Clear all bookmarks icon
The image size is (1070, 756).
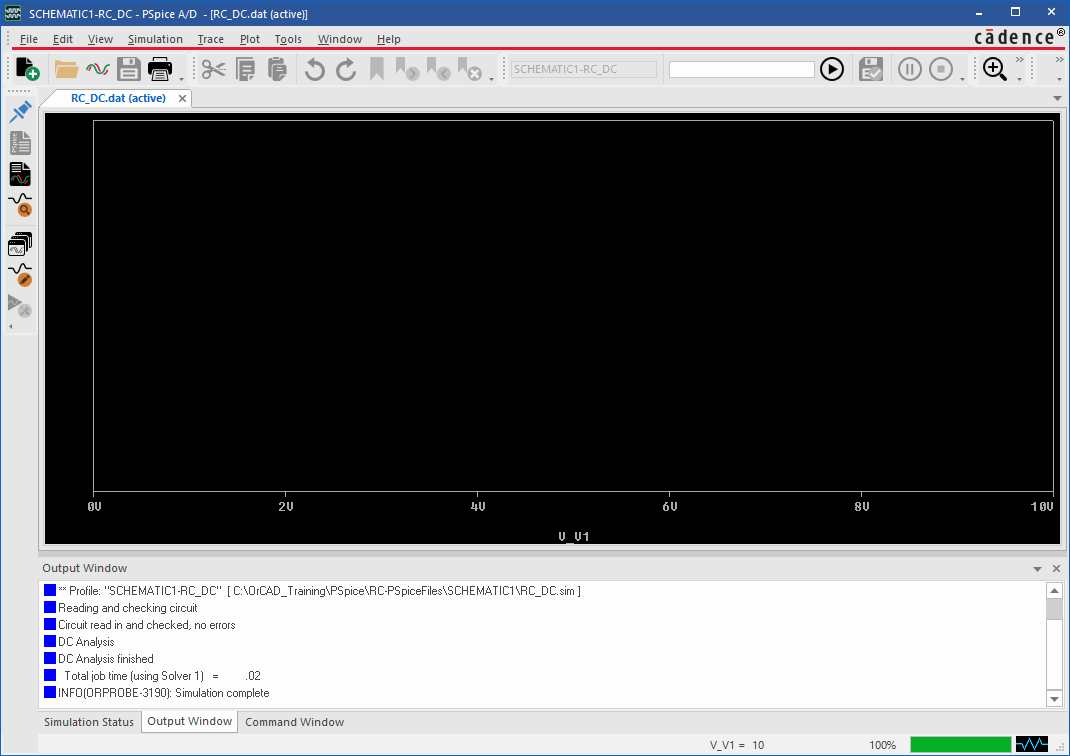469,69
